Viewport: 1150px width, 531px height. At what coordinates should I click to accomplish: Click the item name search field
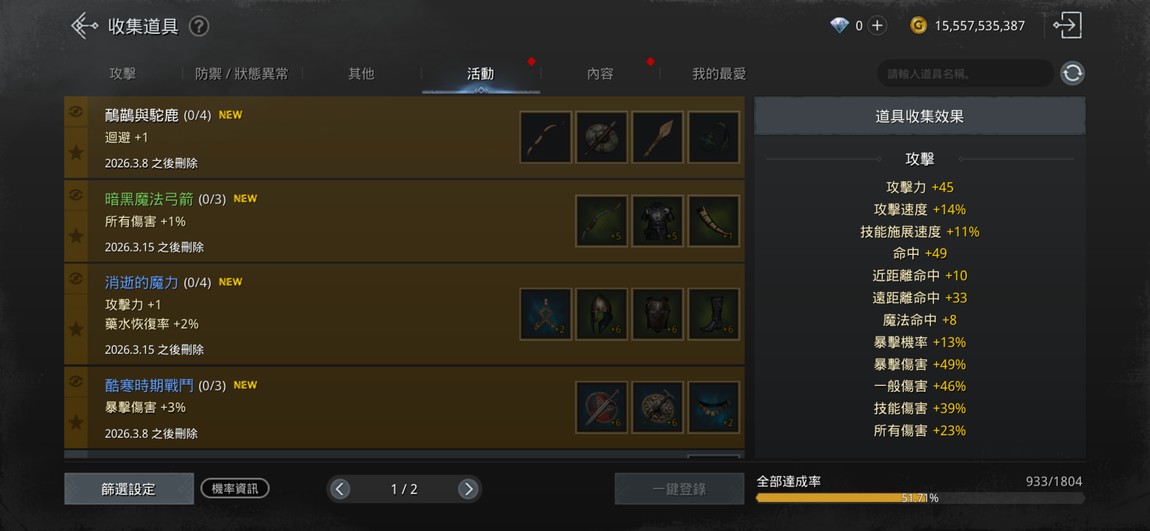965,73
